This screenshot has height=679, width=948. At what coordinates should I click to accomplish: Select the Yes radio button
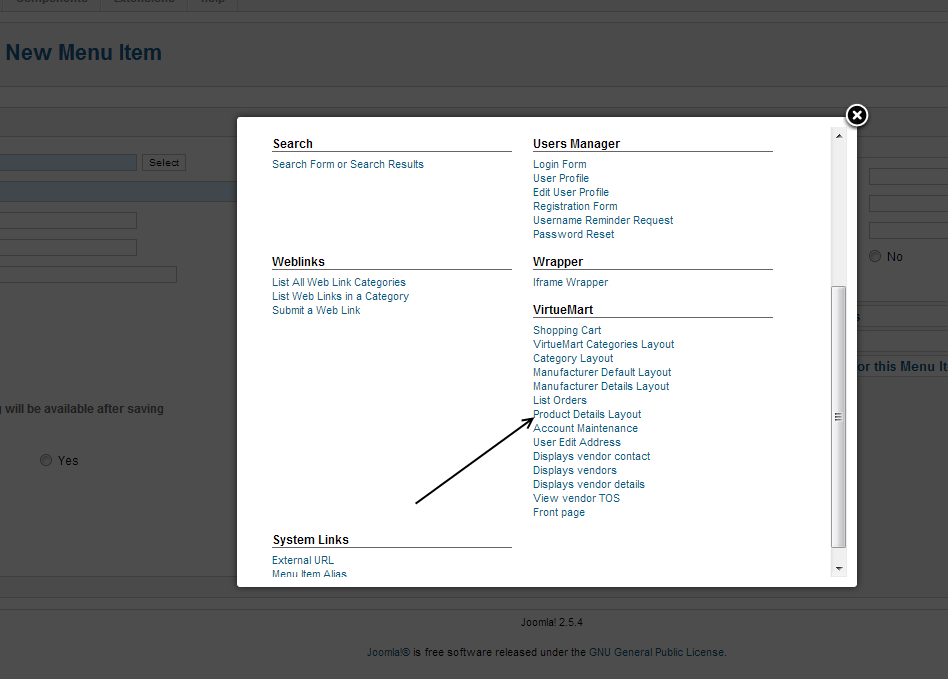tap(46, 460)
